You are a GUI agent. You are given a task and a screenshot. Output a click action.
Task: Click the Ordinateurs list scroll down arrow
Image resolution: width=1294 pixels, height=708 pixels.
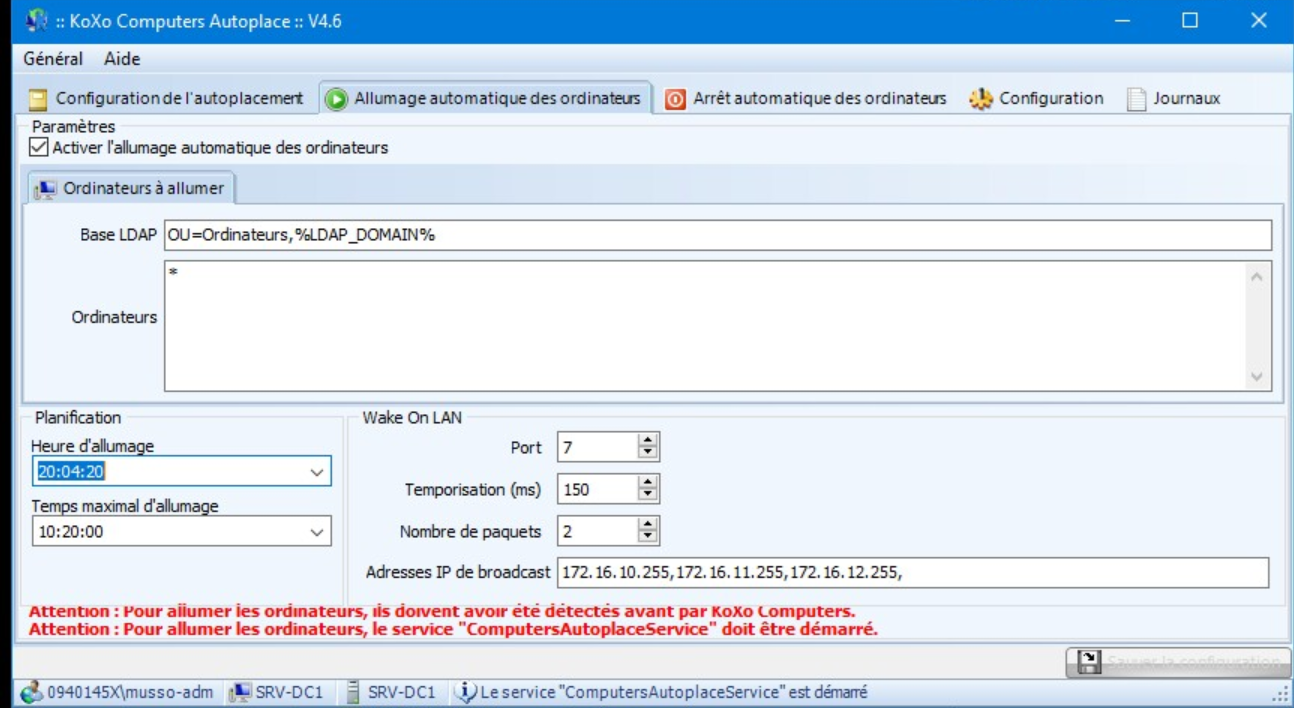click(1258, 377)
